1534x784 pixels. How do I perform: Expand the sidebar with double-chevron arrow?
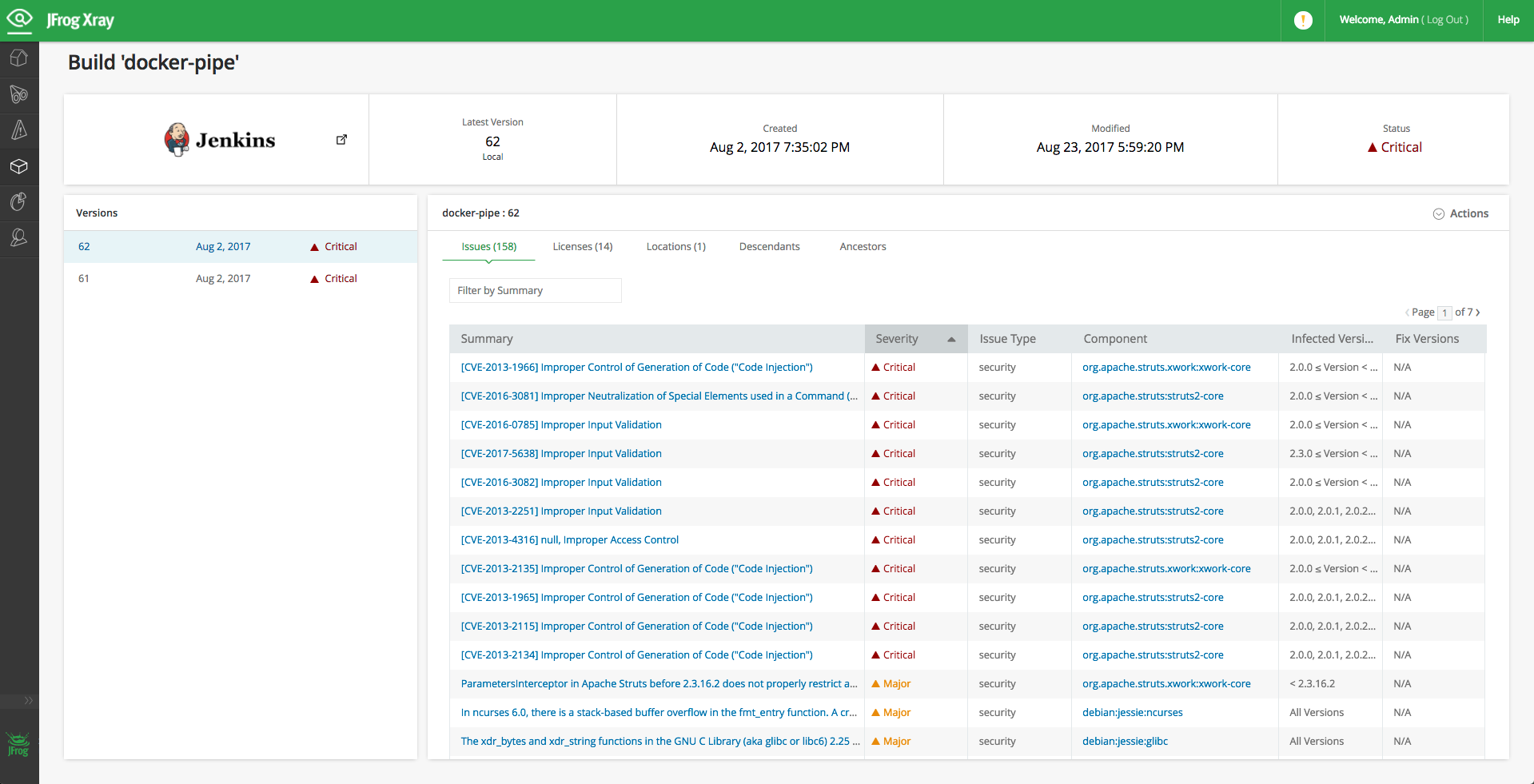(28, 701)
